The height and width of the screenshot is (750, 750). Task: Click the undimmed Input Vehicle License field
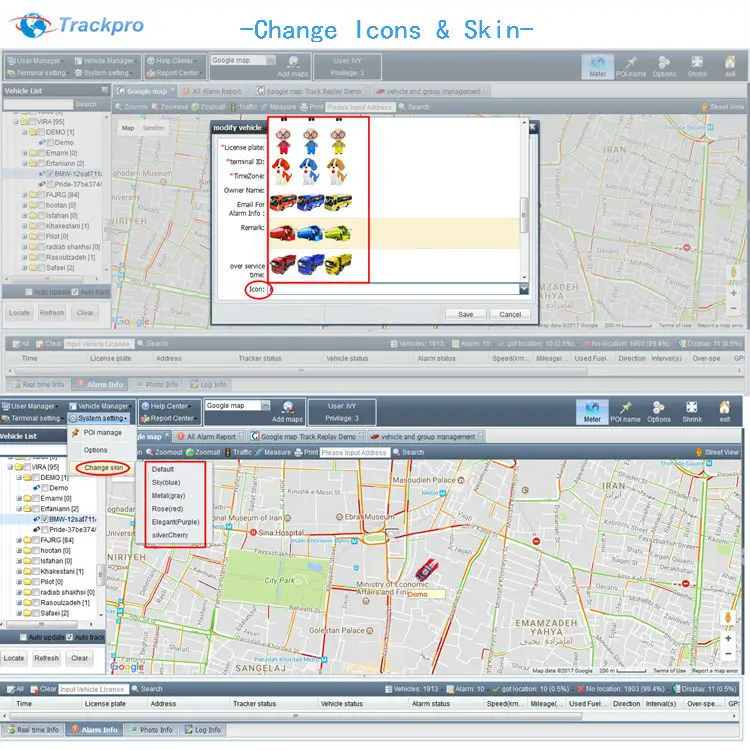point(93,689)
